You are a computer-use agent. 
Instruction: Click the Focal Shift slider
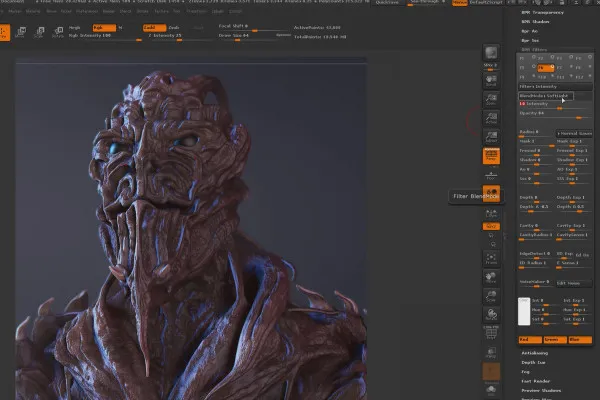click(254, 27)
